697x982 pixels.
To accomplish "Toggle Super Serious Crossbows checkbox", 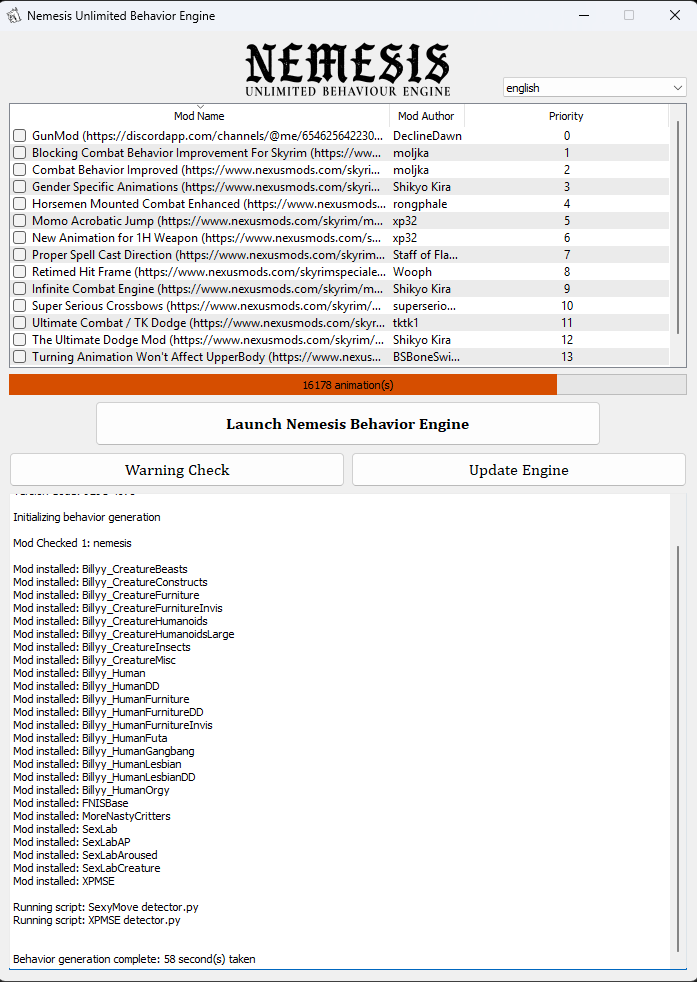I will (19, 306).
